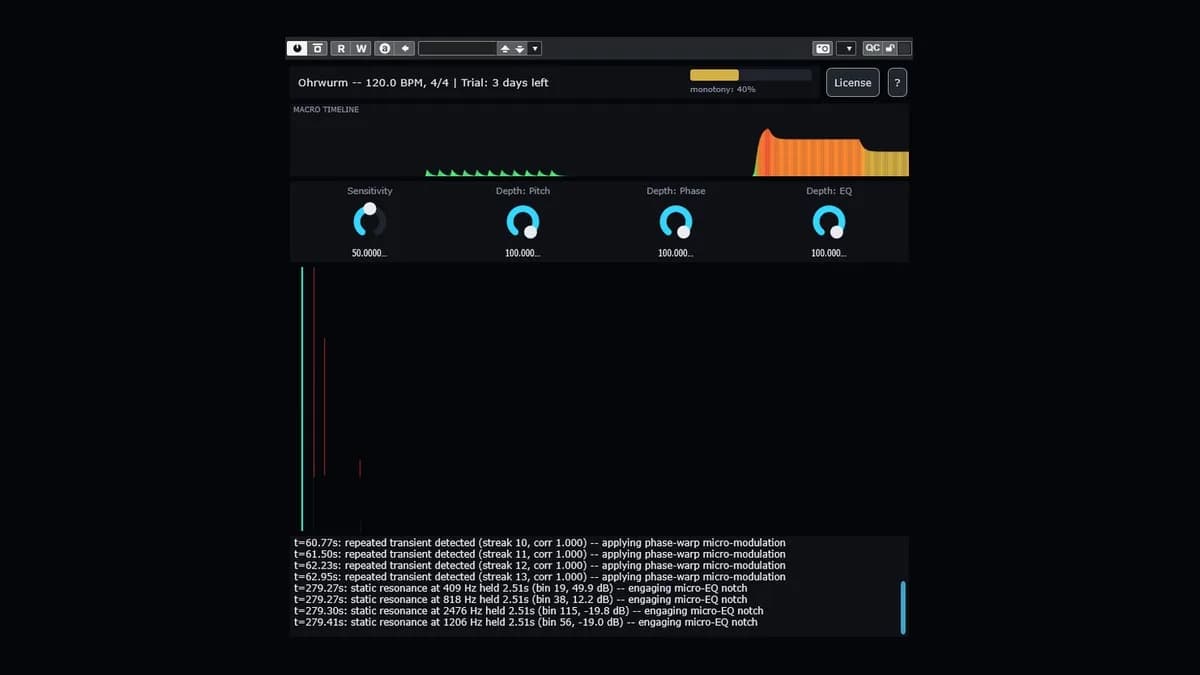Click the green sawtooth markers in timeline

point(494,173)
